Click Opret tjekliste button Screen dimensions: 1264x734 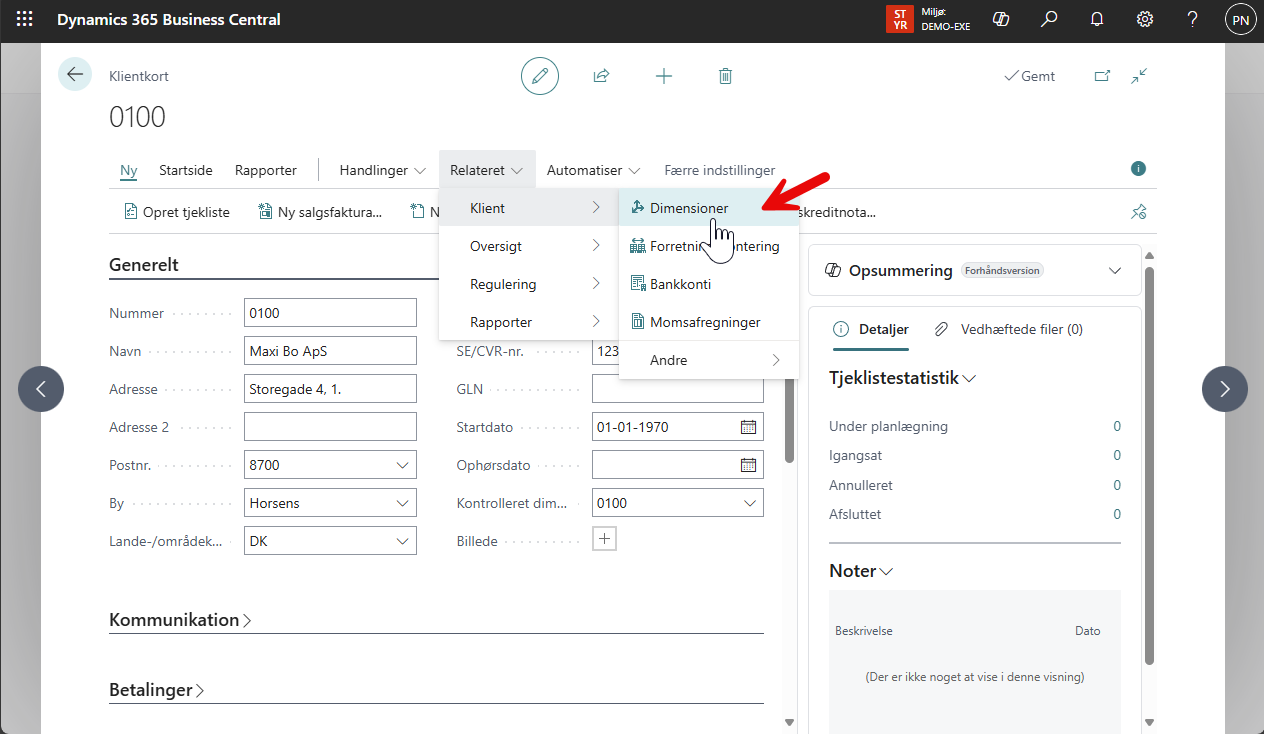[176, 212]
